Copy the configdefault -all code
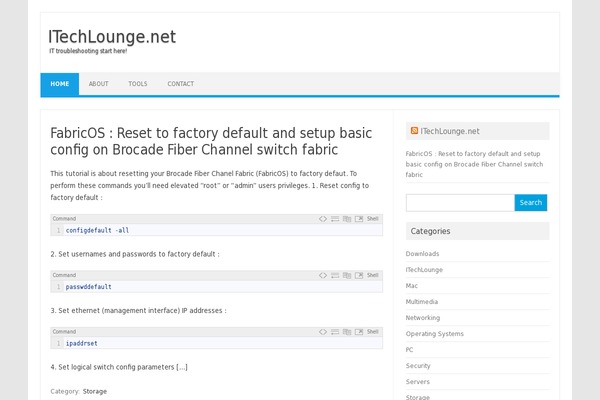 tap(347, 219)
